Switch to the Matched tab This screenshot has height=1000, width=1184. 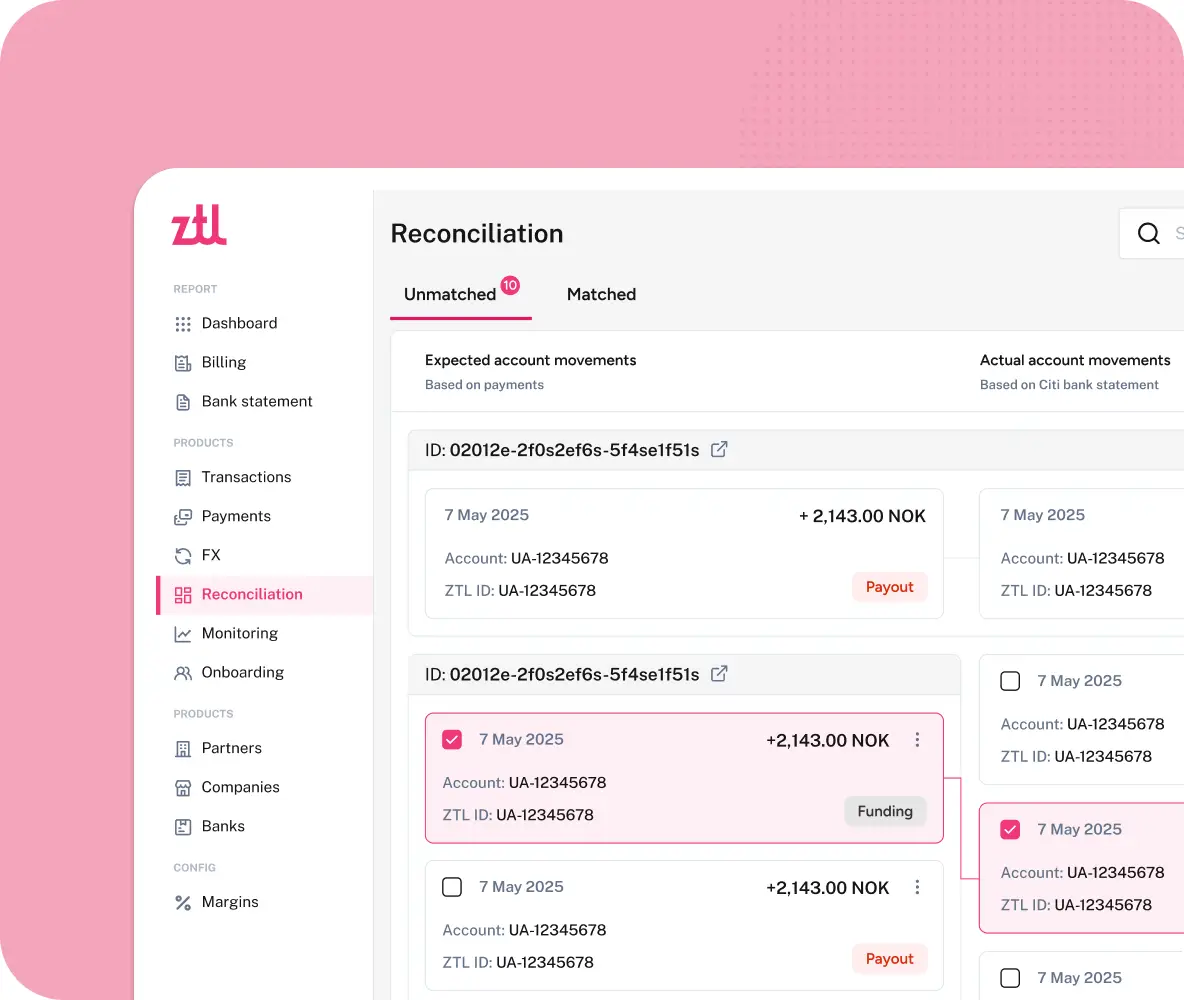(601, 294)
